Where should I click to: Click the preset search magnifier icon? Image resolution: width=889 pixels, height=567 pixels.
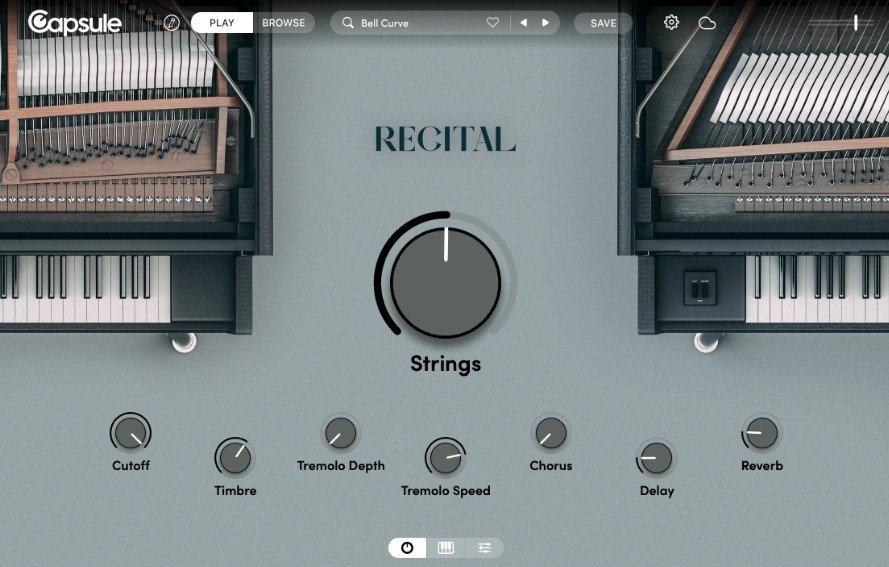348,23
